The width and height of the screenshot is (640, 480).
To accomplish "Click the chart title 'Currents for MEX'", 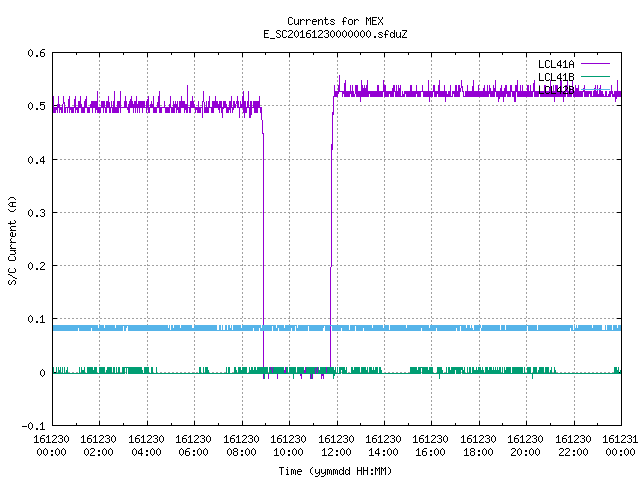I will [x=335, y=21].
